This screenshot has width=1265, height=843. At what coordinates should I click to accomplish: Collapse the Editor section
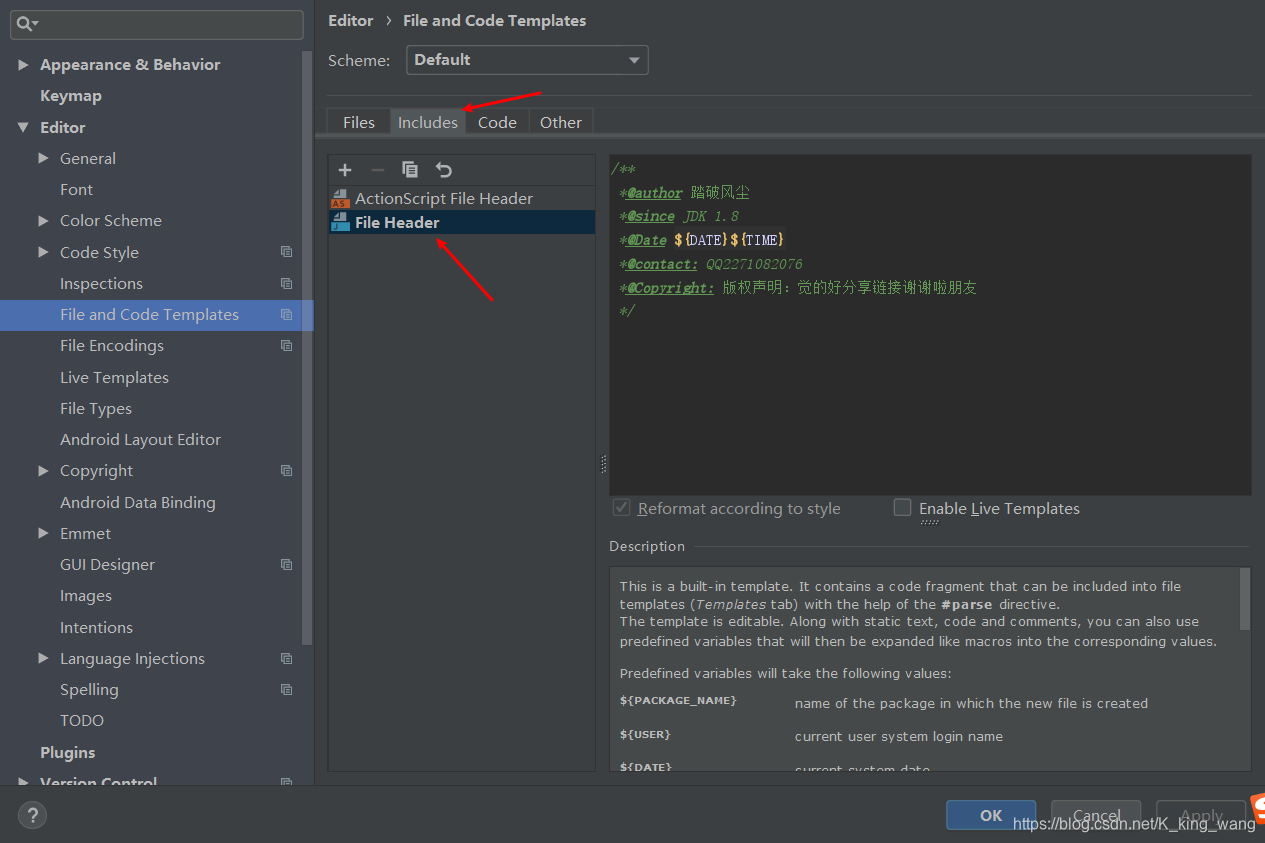[23, 127]
